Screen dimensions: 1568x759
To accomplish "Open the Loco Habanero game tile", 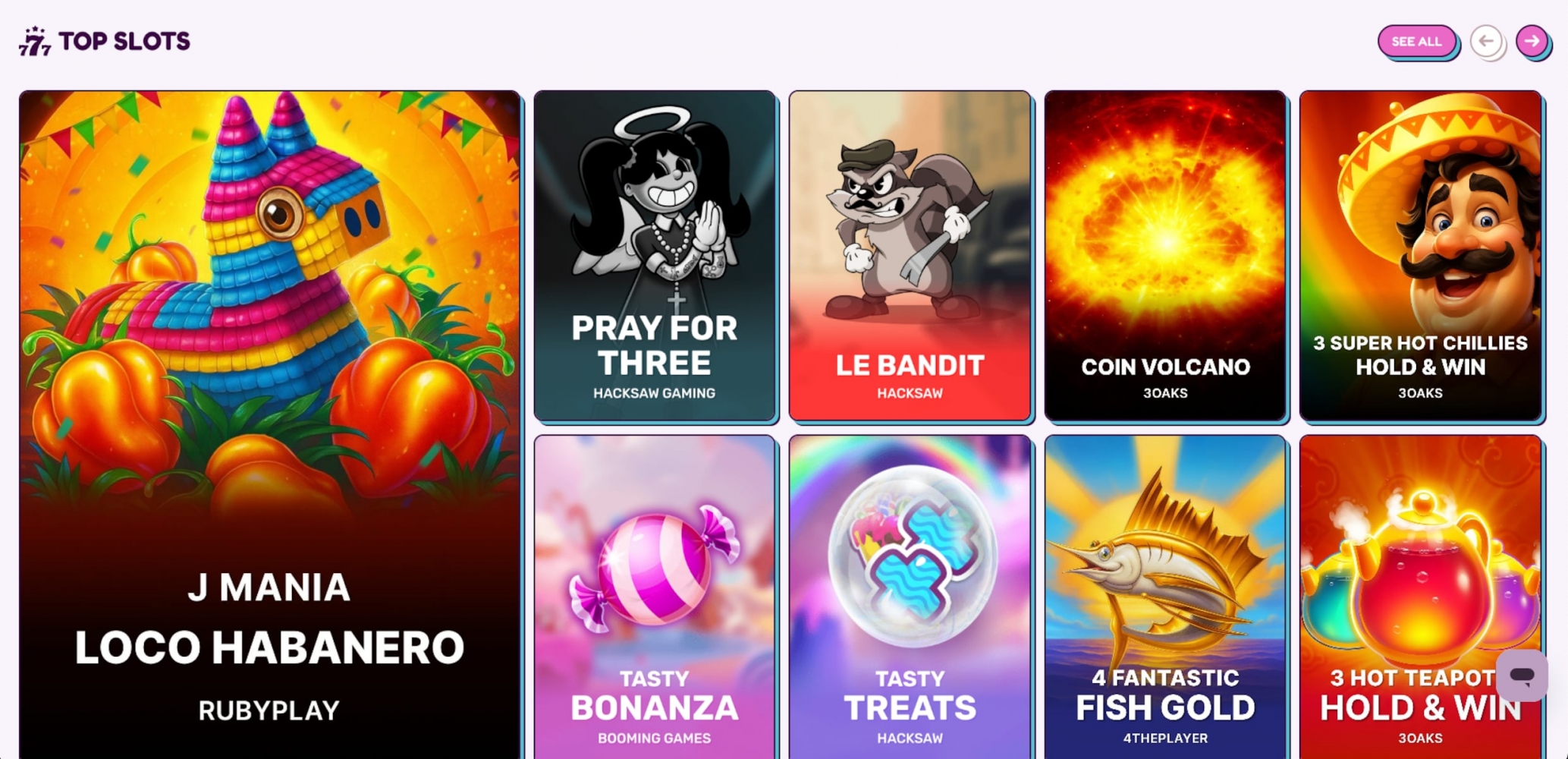I will pyautogui.click(x=270, y=425).
